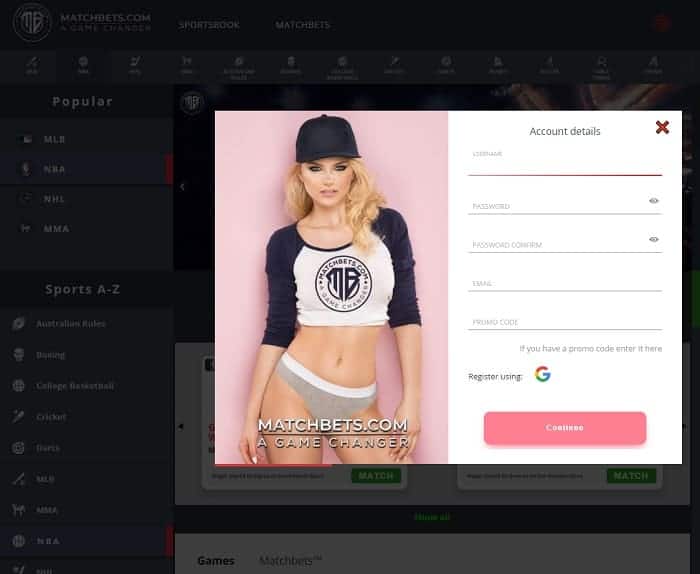
Task: Click the Sports A-Z section heading
Action: click(x=83, y=289)
